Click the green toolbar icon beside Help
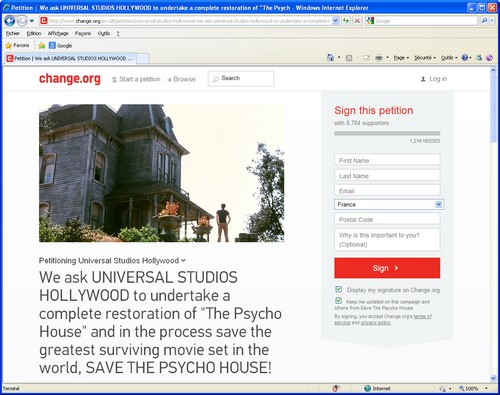The width and height of the screenshot is (500, 395). [479, 58]
